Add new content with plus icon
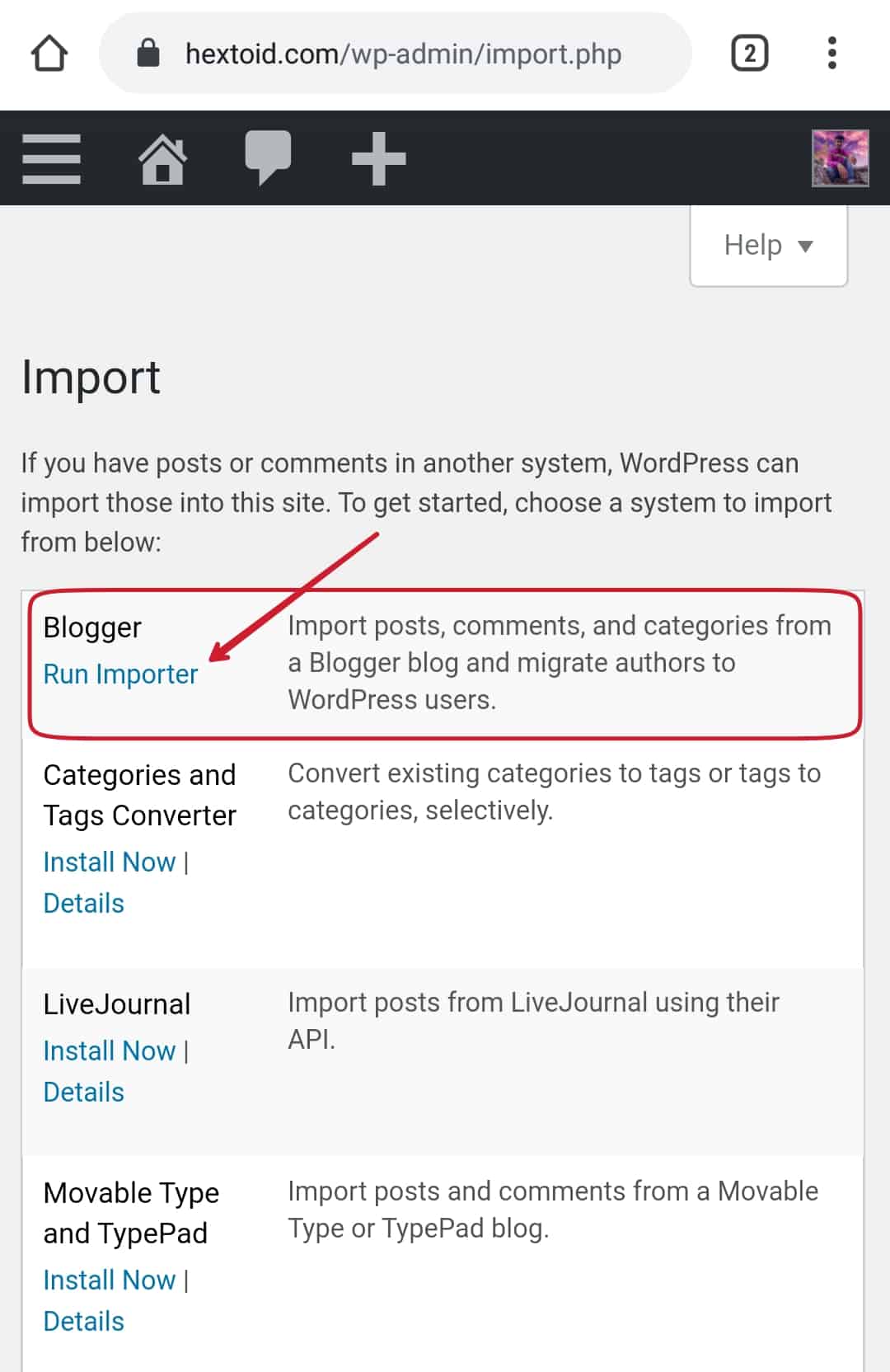 click(x=379, y=158)
